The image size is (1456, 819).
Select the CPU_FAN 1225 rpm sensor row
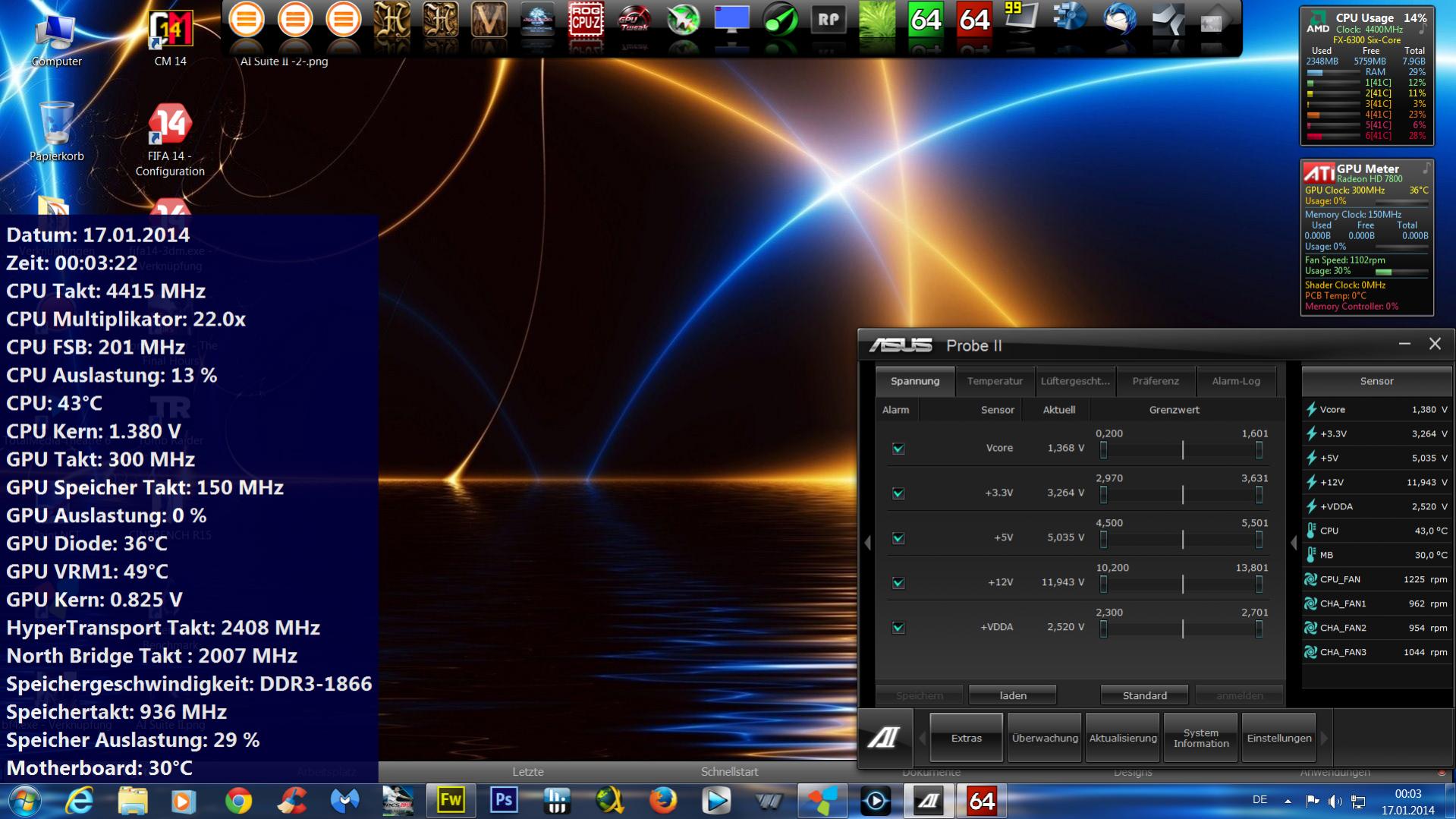[x=1376, y=579]
